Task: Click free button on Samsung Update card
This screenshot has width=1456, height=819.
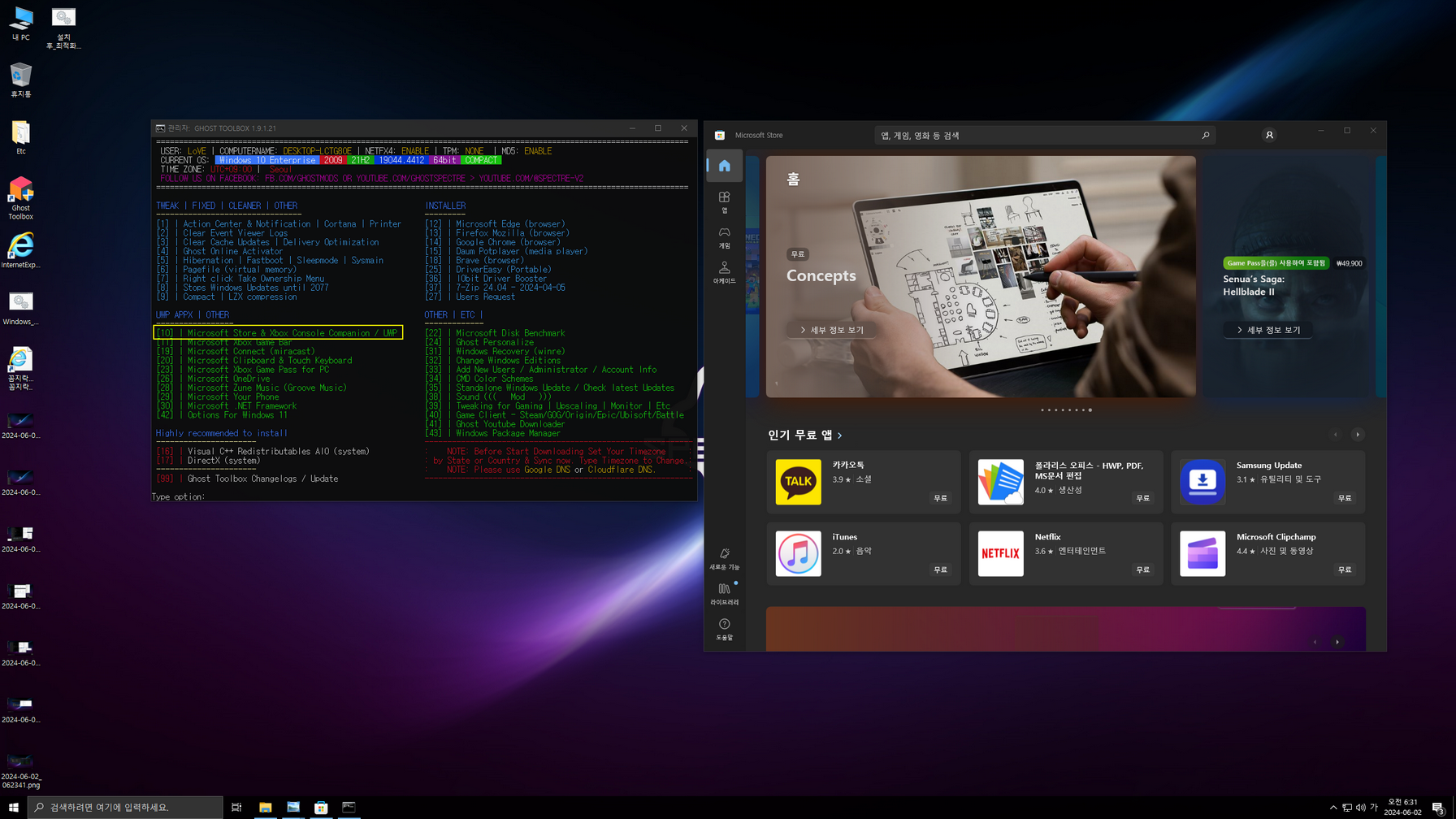Action: pyautogui.click(x=1345, y=498)
